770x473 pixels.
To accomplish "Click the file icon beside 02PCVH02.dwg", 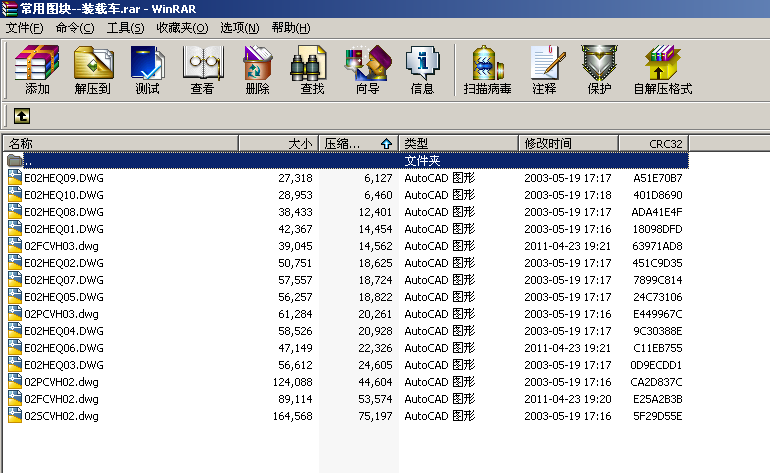I will click(x=15, y=382).
